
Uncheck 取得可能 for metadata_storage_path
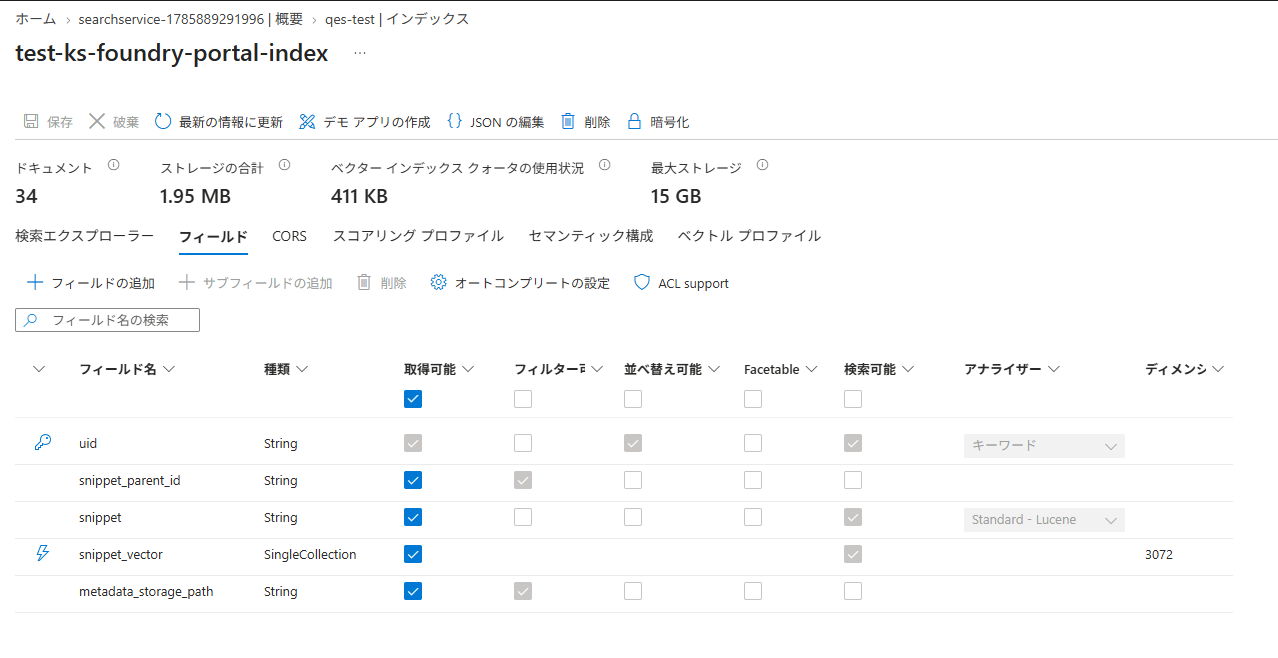[x=413, y=591]
